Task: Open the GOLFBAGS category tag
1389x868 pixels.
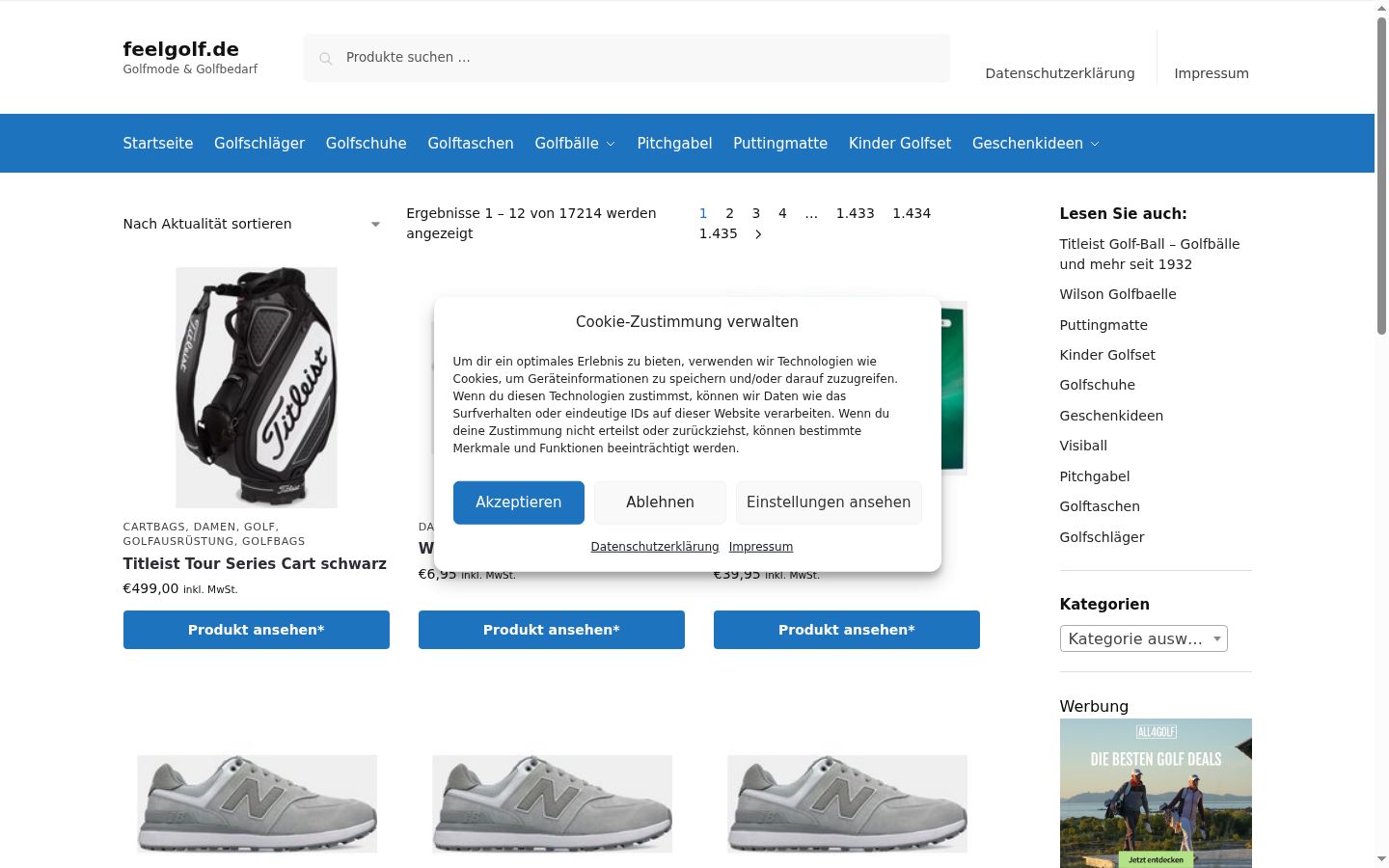Action: click(273, 541)
